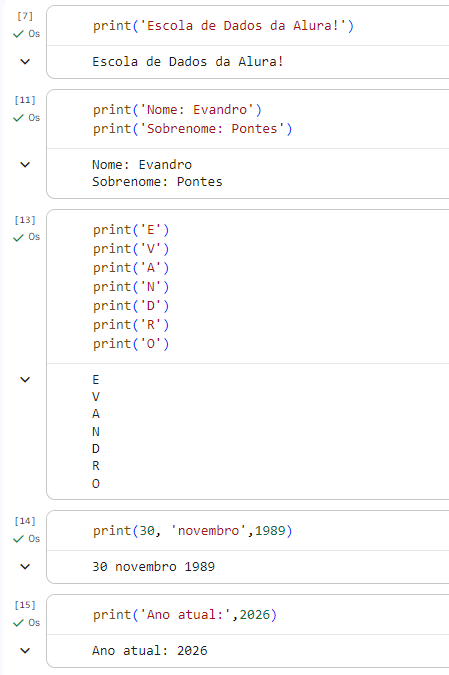Collapse output of Escola de Dados cell

coord(25,62)
